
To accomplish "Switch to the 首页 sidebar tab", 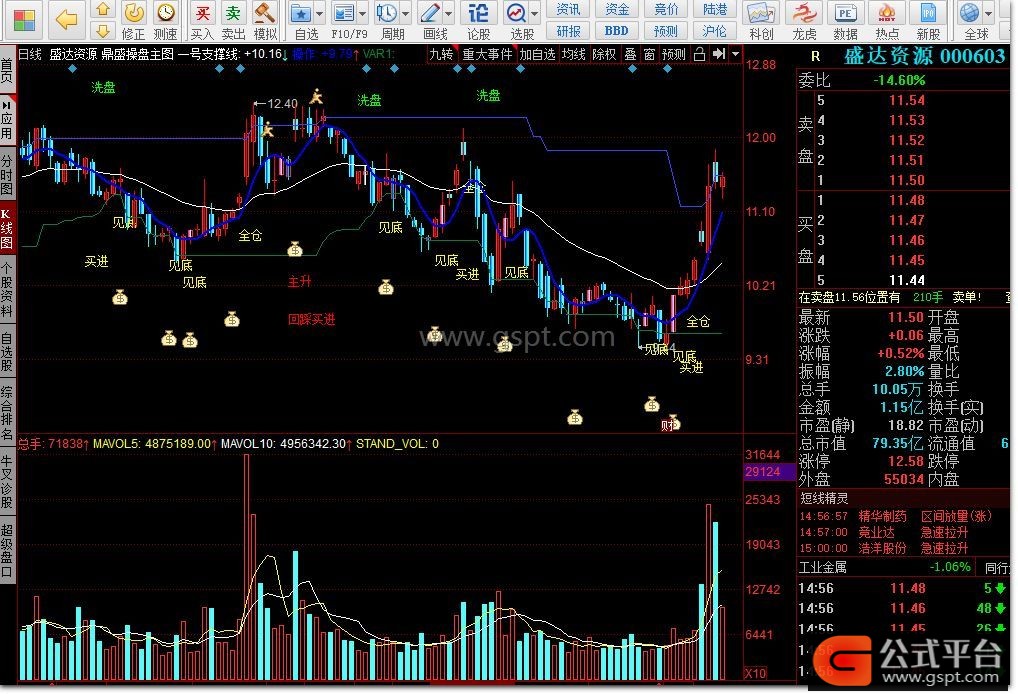I will 7,71.
